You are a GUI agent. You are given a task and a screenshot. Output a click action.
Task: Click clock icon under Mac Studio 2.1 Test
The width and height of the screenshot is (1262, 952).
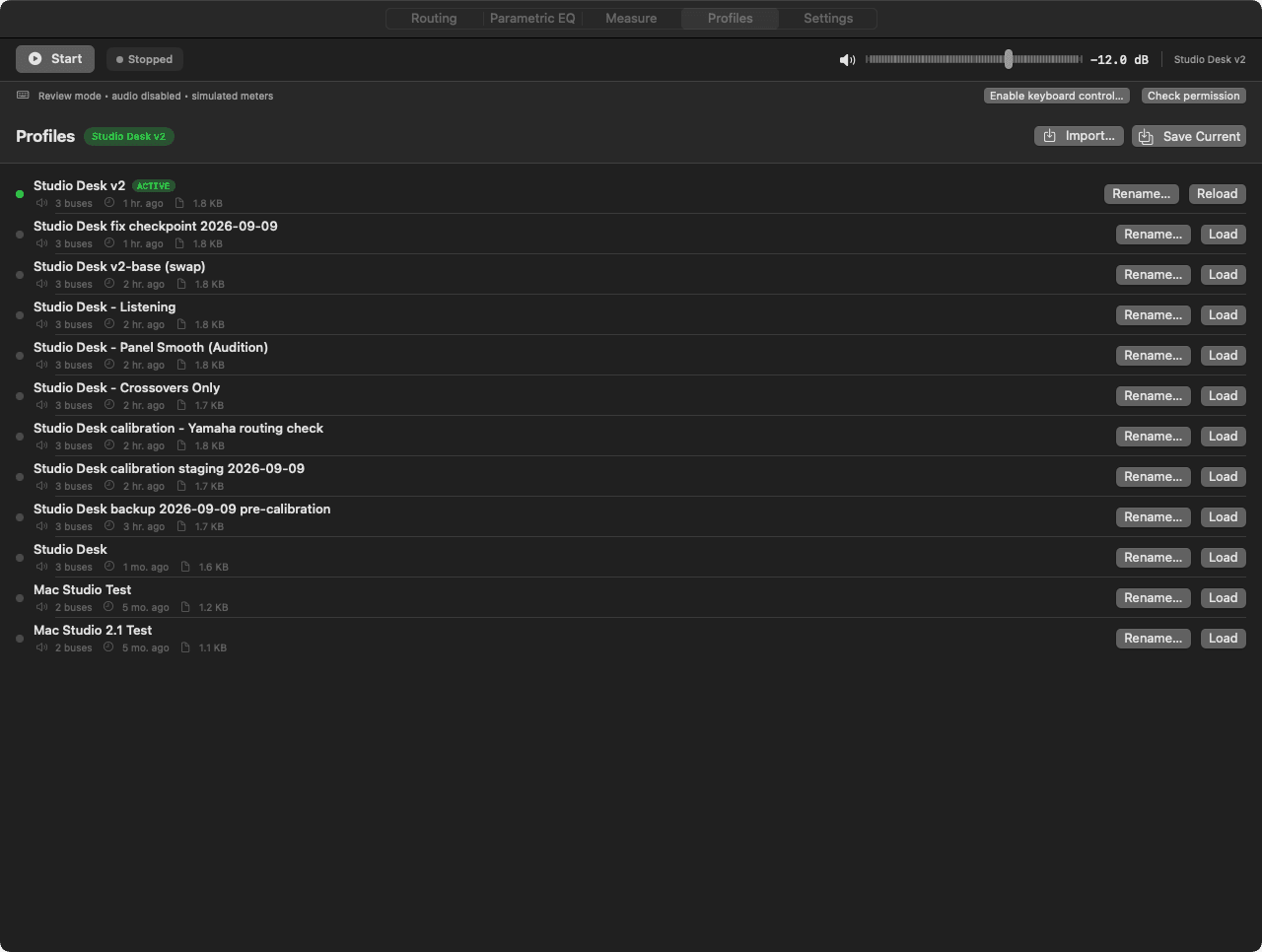pyautogui.click(x=108, y=647)
